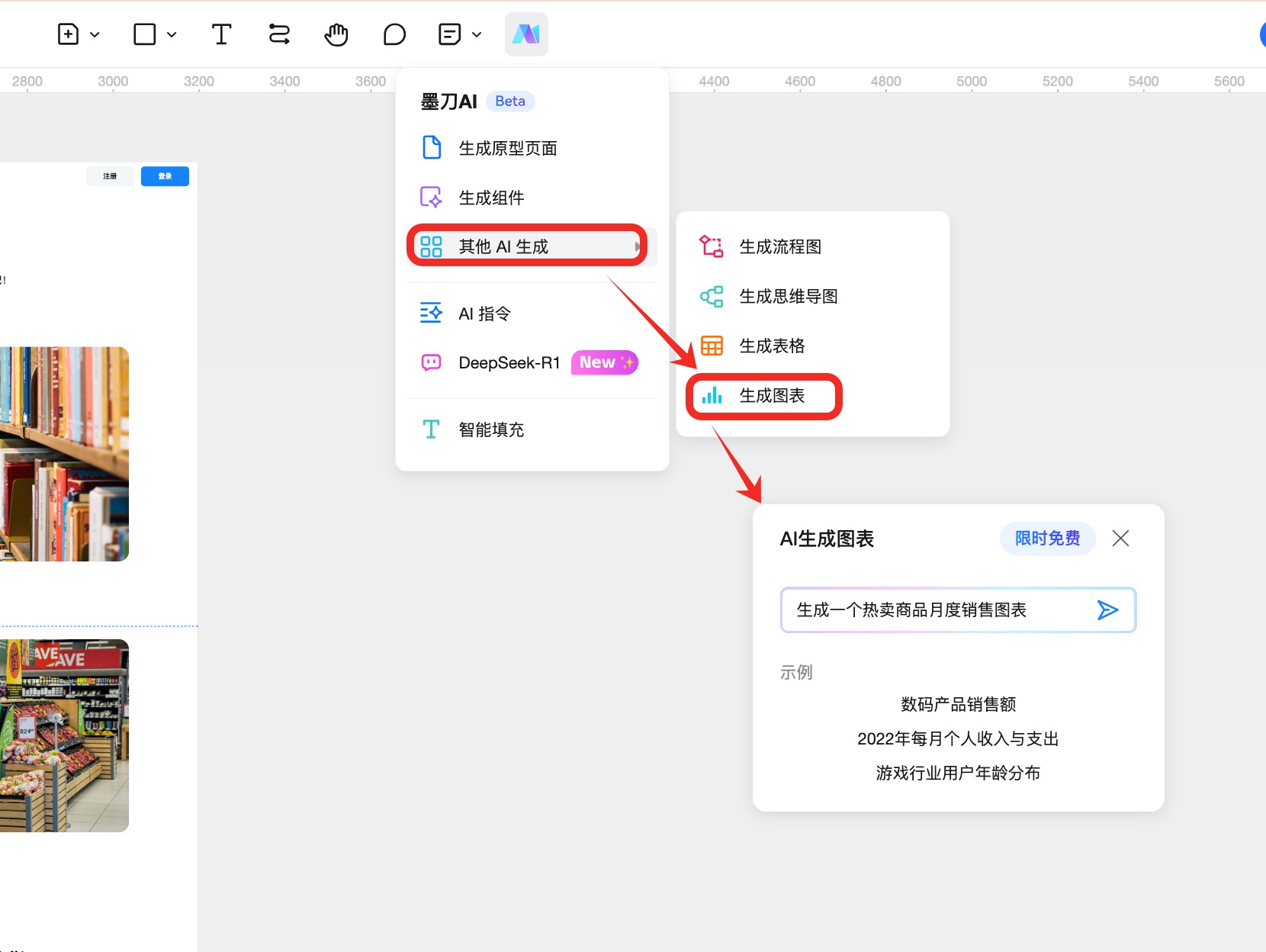Screen dimensions: 1266x952
Task: Click the bar chart icon beside 生成图表
Action: [712, 395]
